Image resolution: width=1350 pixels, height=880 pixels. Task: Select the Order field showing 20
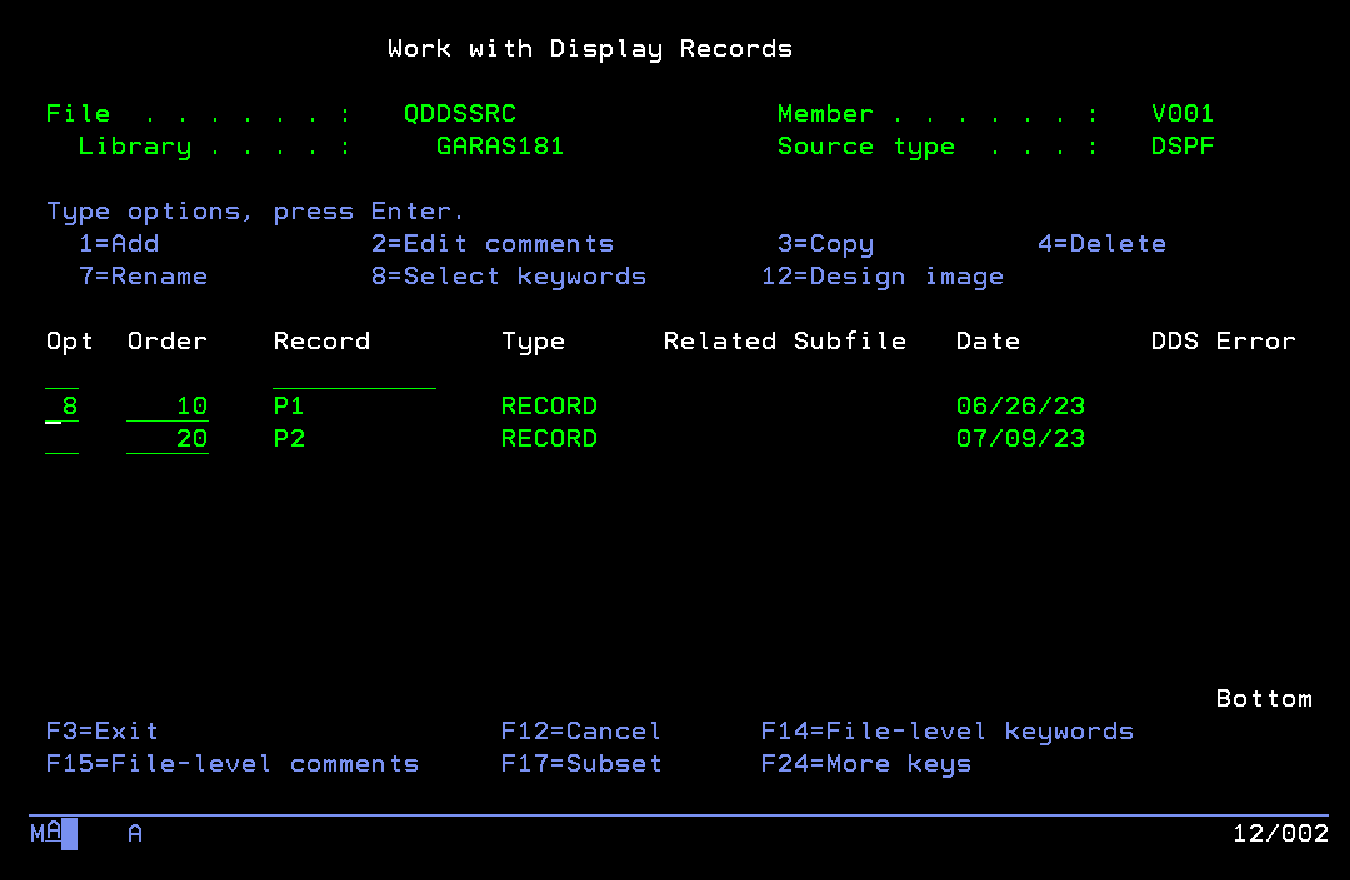[168, 440]
